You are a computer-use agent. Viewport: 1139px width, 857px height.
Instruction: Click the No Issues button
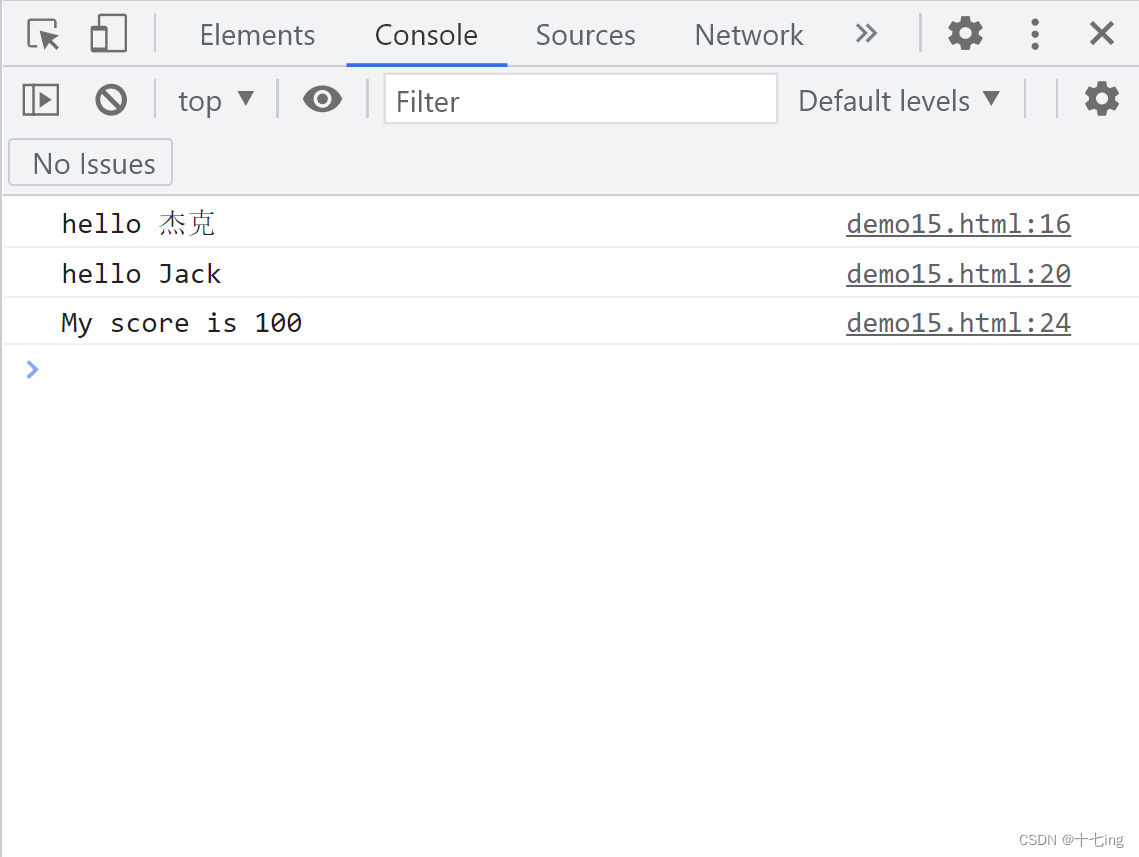91,163
